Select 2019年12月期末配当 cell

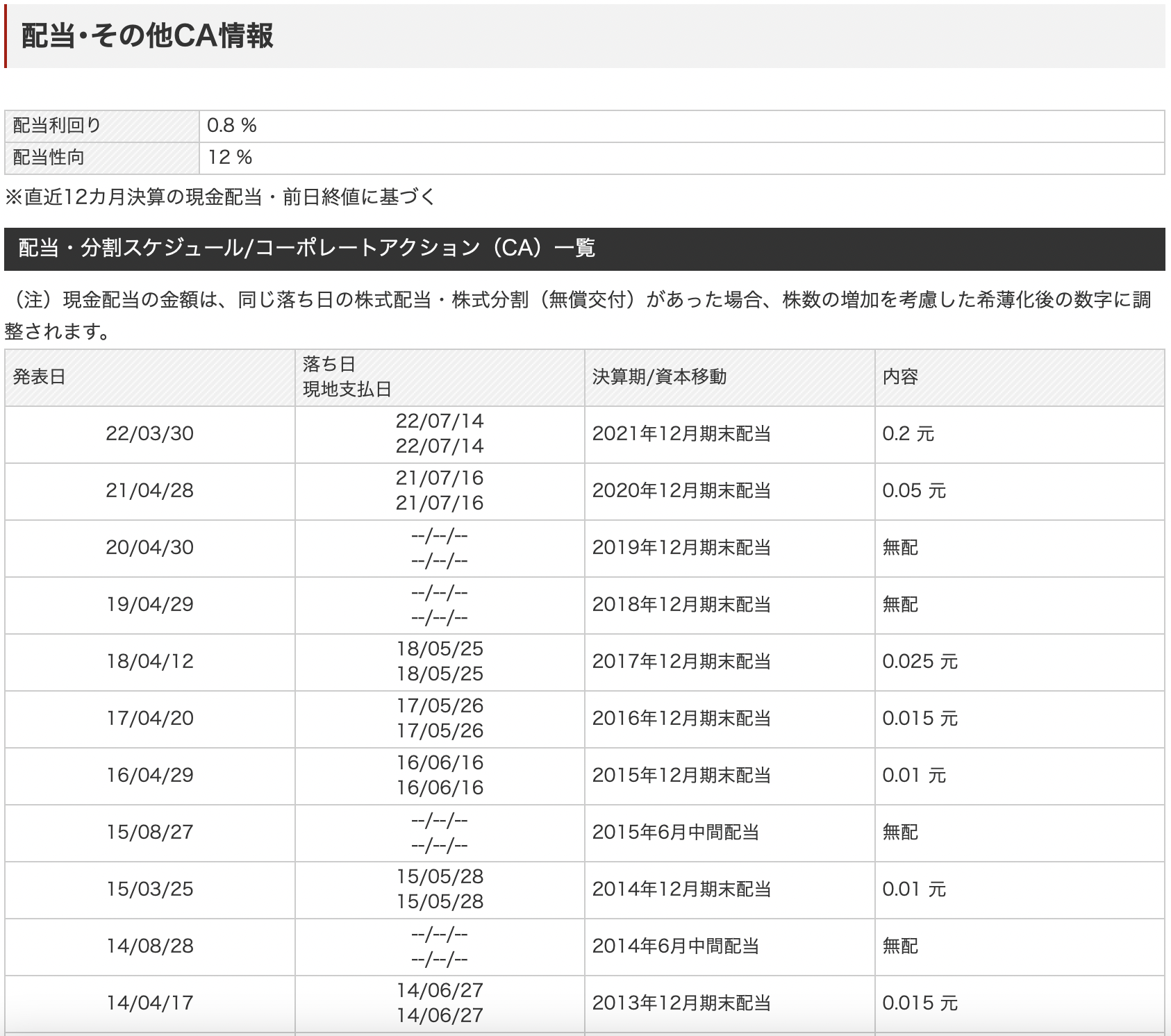[x=729, y=548]
